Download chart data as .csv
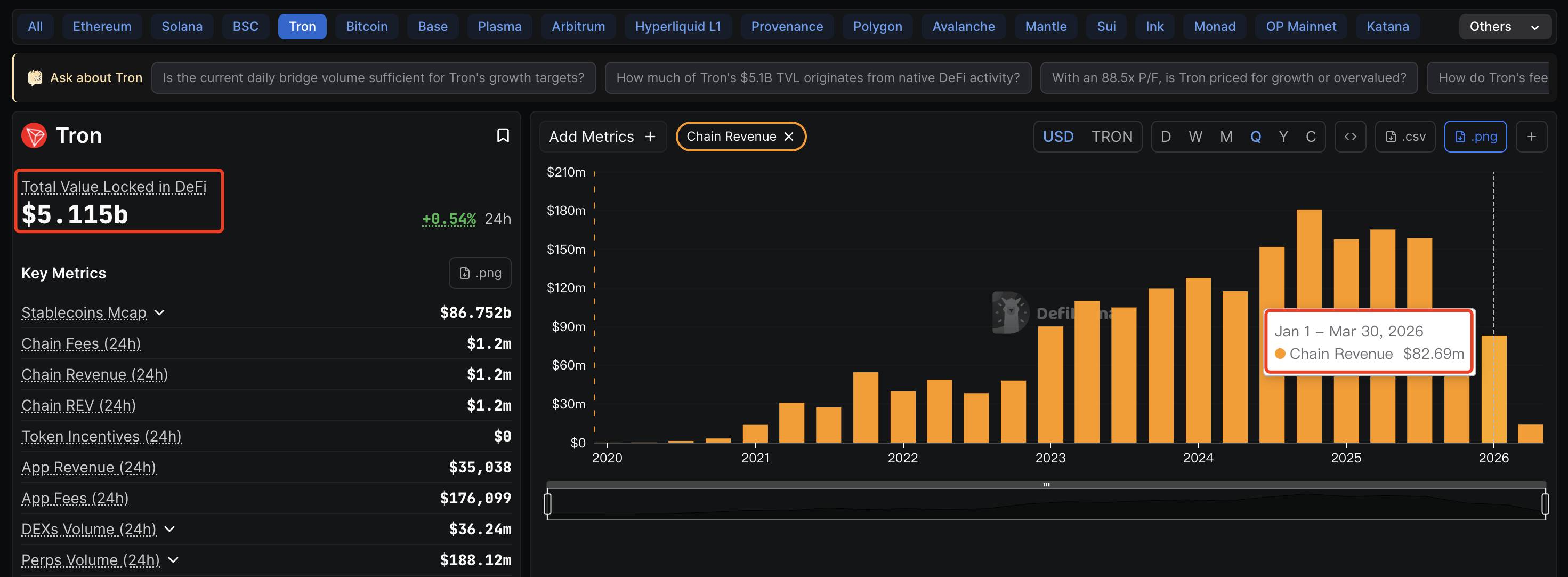Image resolution: width=1568 pixels, height=577 pixels. (x=1405, y=137)
